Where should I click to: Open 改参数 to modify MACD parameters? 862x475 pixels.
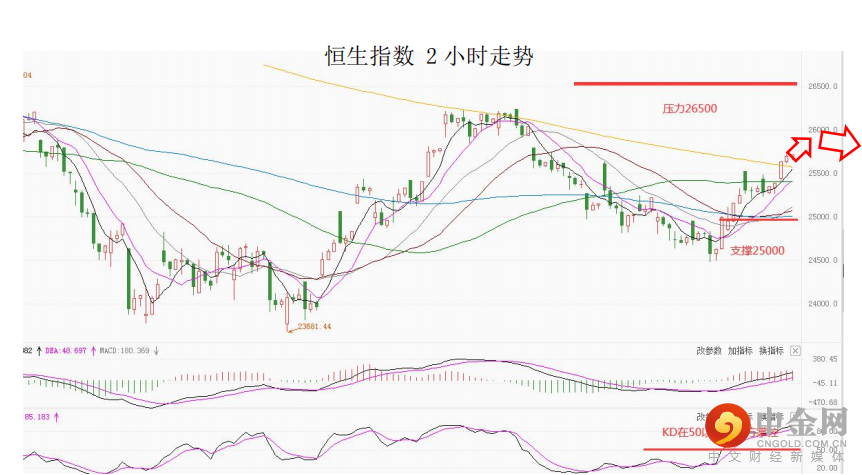coord(709,351)
